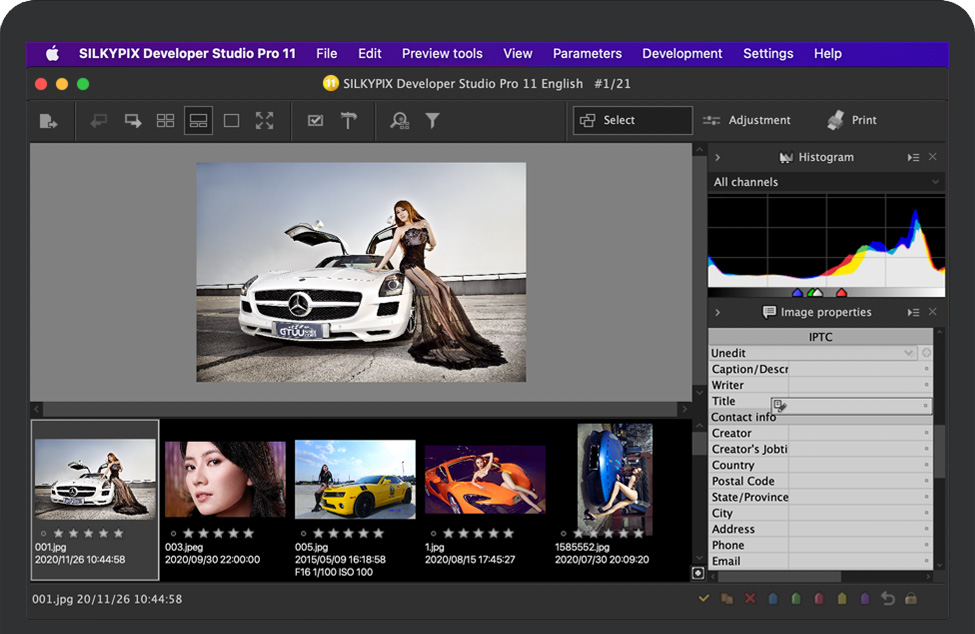Toggle the checkmark selection icon in toolbar

coord(315,121)
